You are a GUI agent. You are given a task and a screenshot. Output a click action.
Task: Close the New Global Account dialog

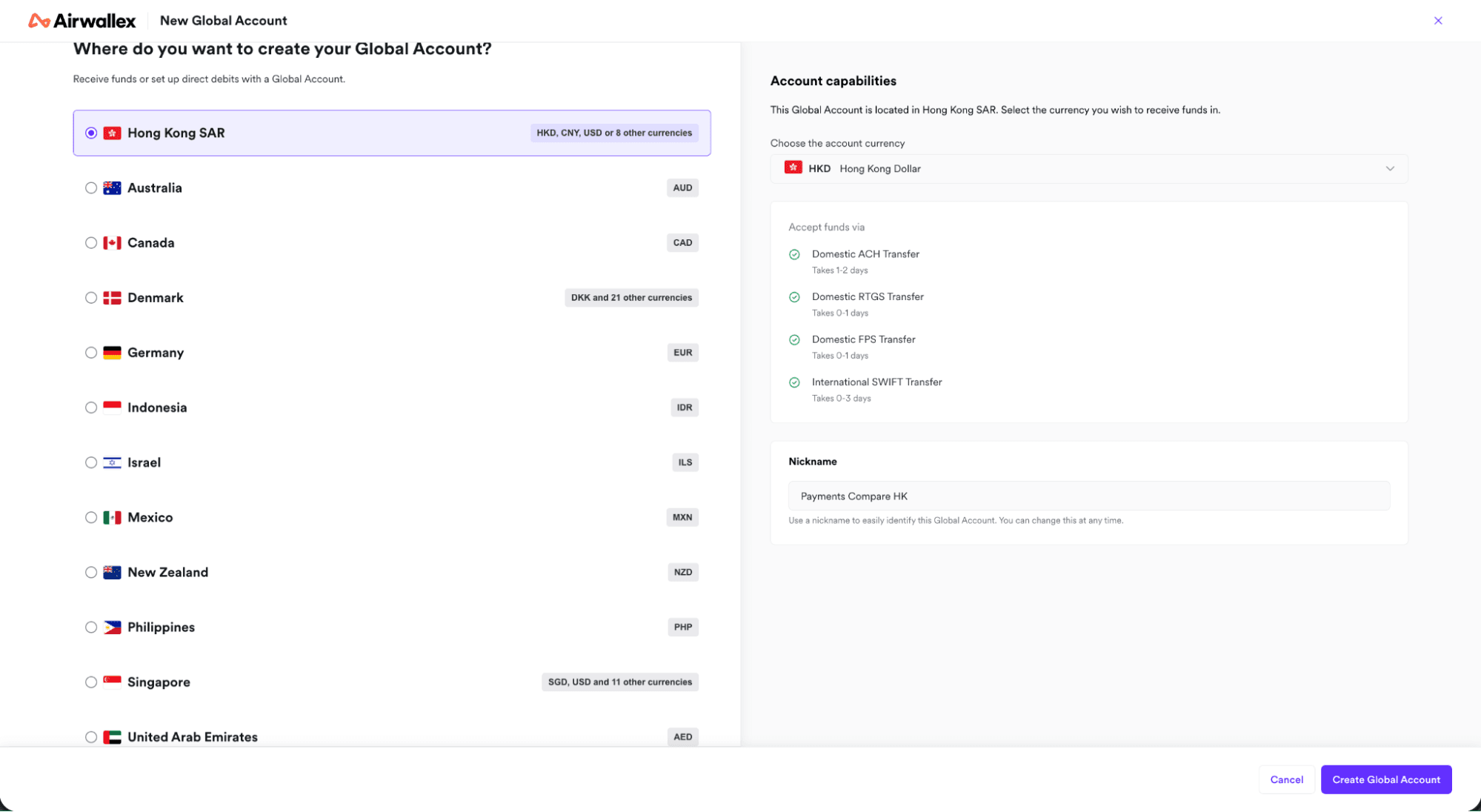[1438, 21]
